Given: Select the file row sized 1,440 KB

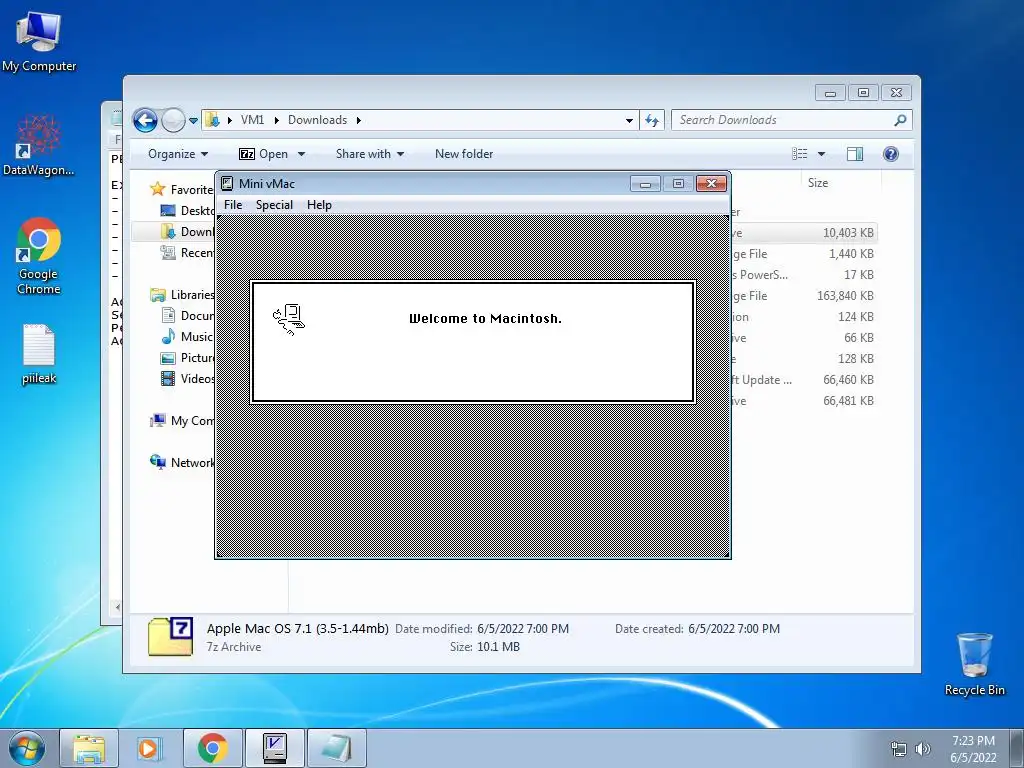Looking at the screenshot, I should click(x=803, y=253).
